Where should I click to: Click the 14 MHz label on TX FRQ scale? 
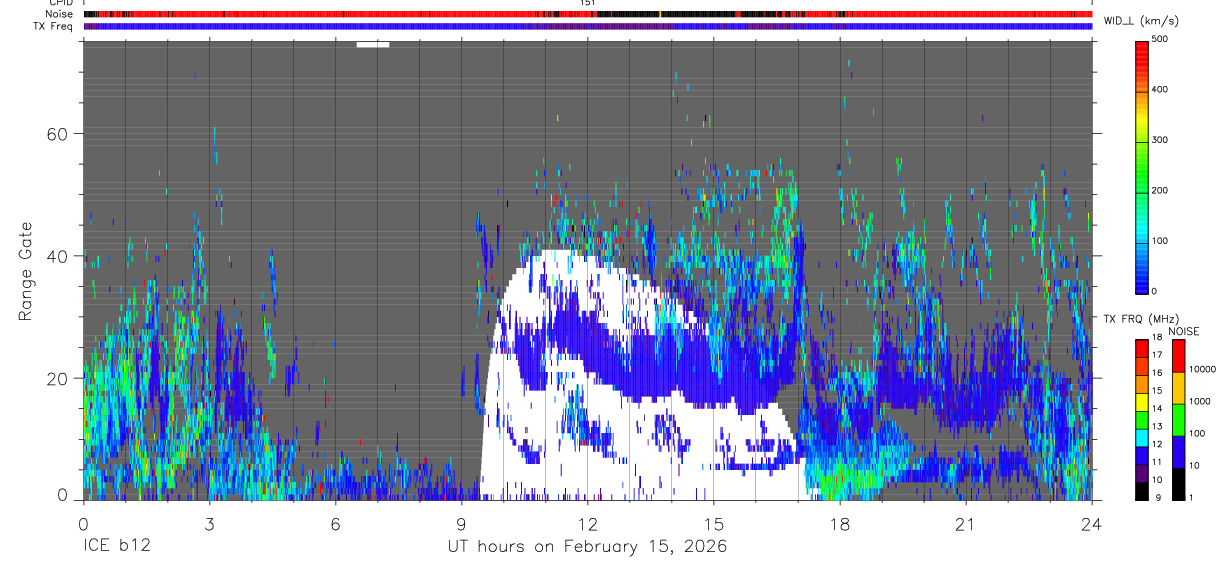click(1157, 408)
